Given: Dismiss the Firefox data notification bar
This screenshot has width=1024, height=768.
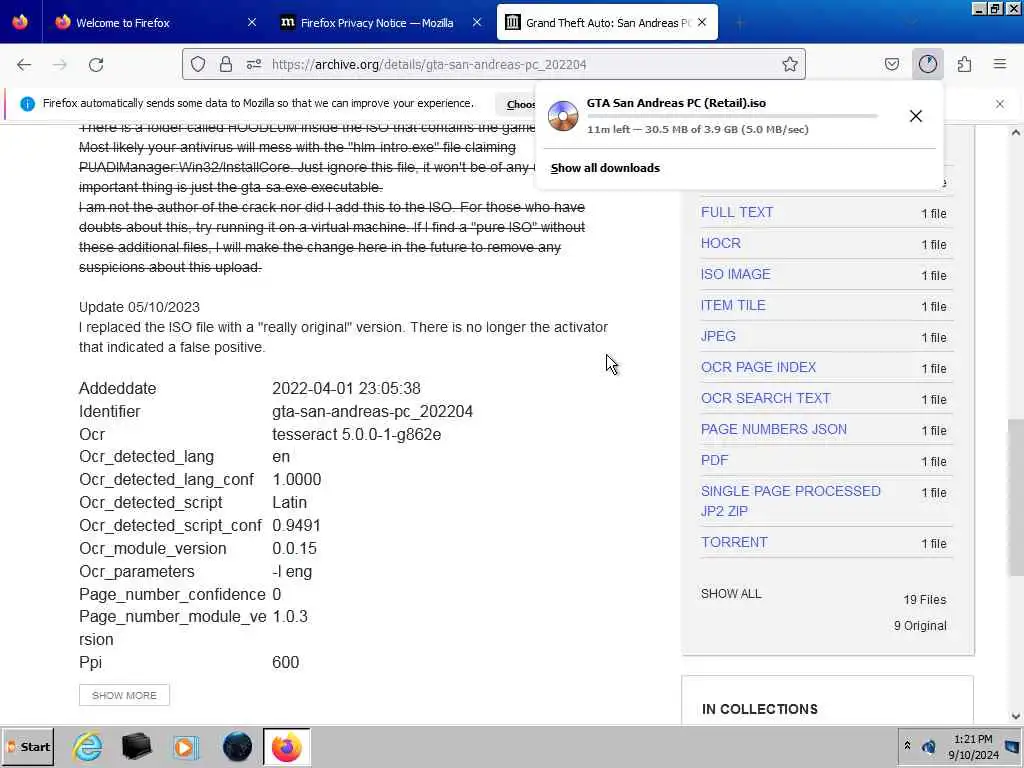Looking at the screenshot, I should click(1000, 104).
